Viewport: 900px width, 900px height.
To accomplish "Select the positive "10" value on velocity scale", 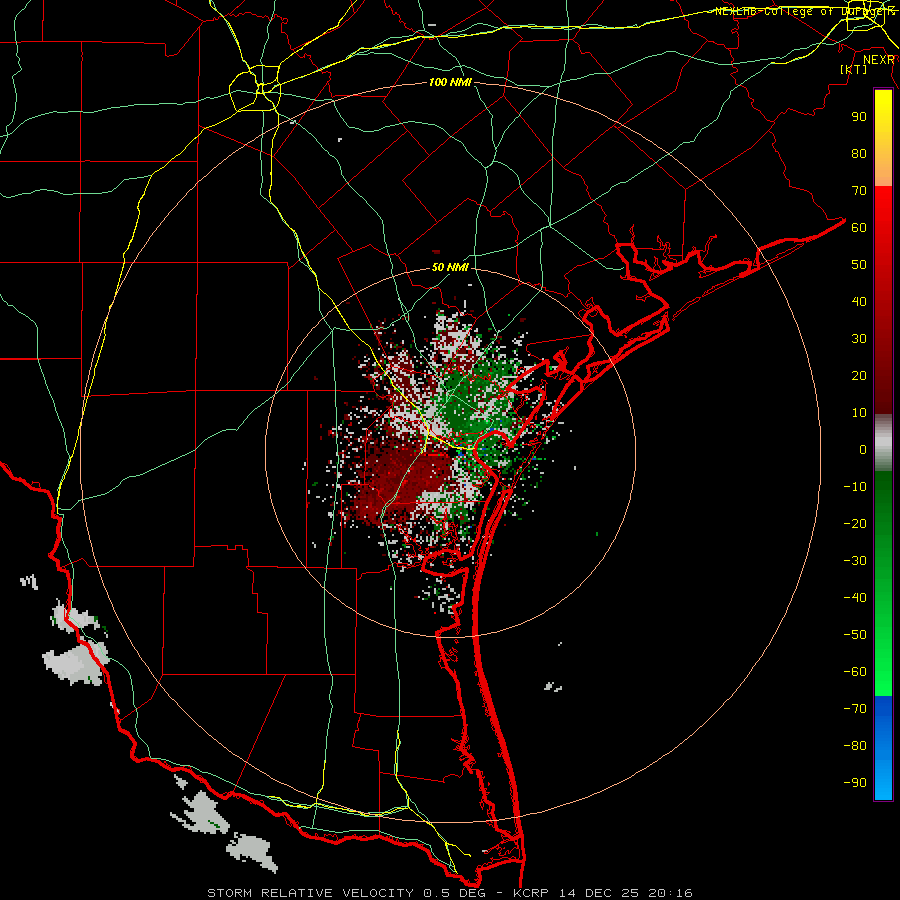I will coord(859,413).
